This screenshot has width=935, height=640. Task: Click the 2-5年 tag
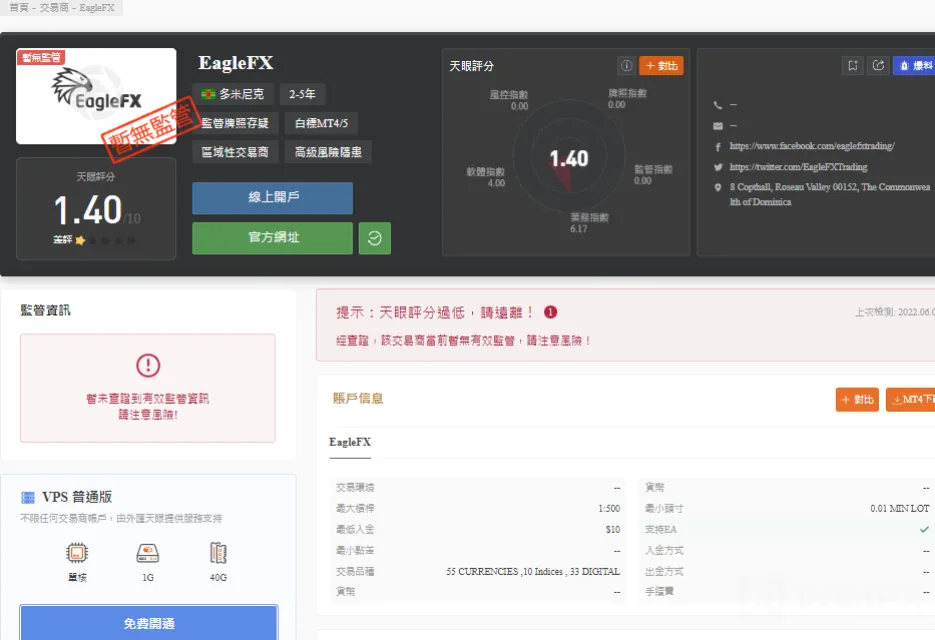[x=302, y=94]
